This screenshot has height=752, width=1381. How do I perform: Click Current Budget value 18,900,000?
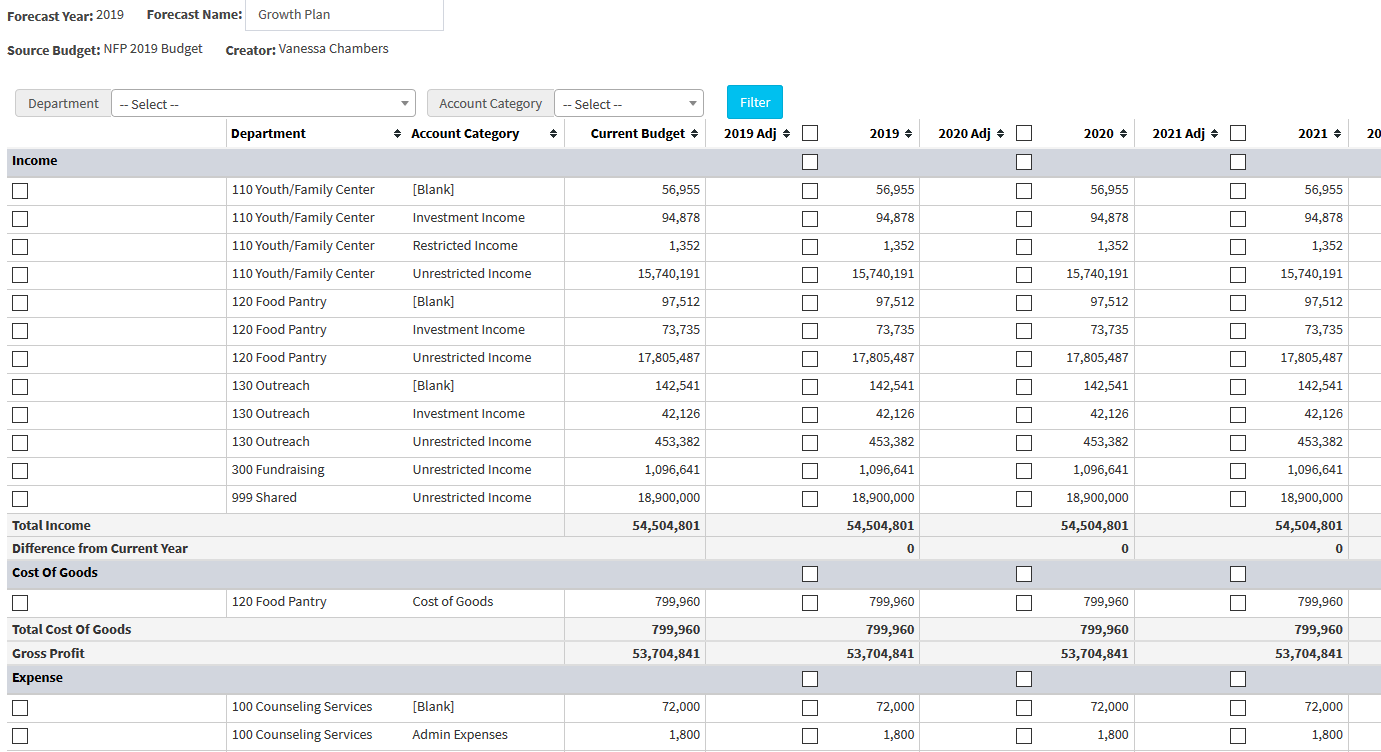[x=669, y=498]
